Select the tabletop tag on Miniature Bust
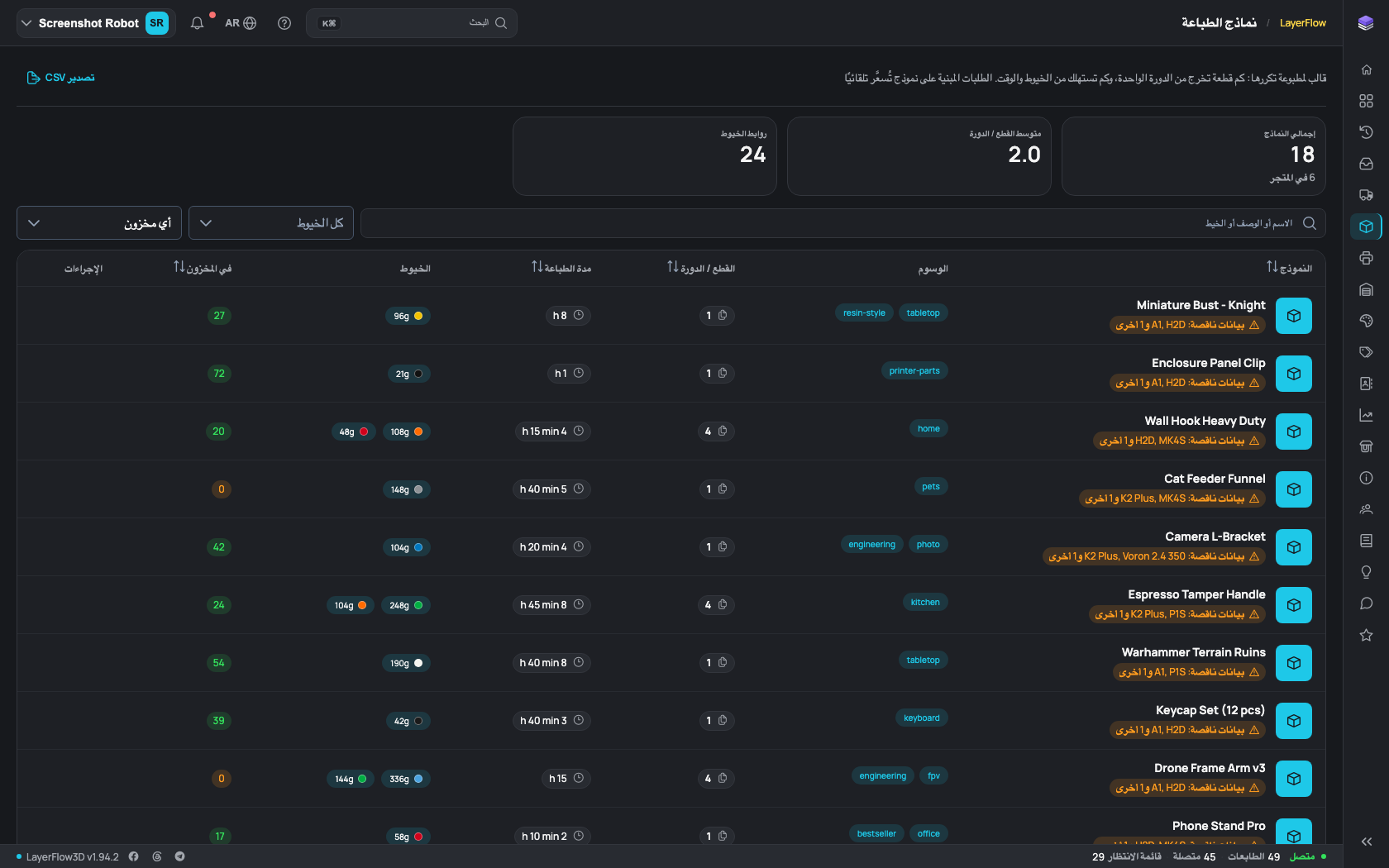 (x=923, y=312)
